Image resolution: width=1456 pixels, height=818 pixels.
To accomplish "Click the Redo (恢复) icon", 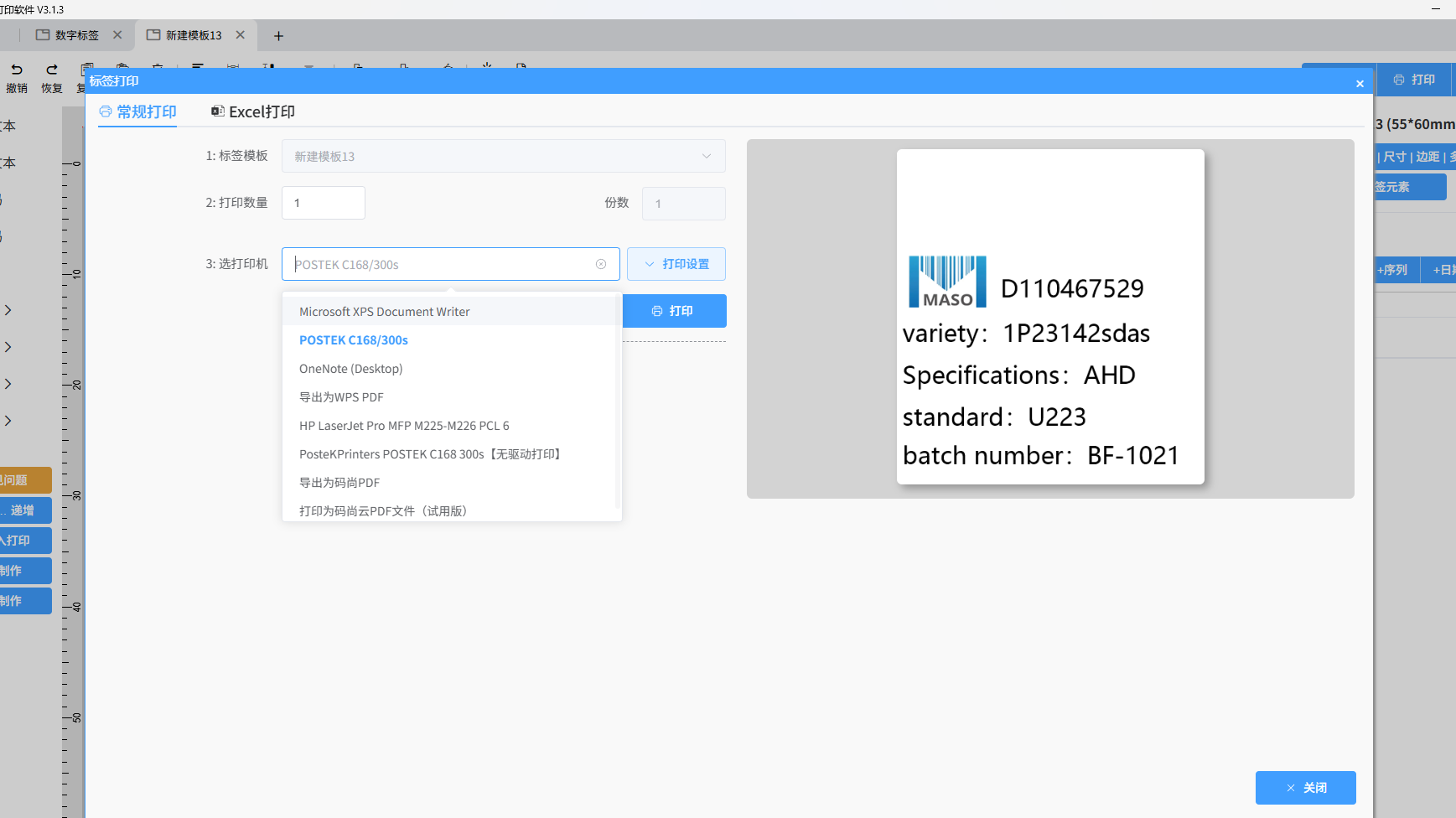I will pos(52,70).
